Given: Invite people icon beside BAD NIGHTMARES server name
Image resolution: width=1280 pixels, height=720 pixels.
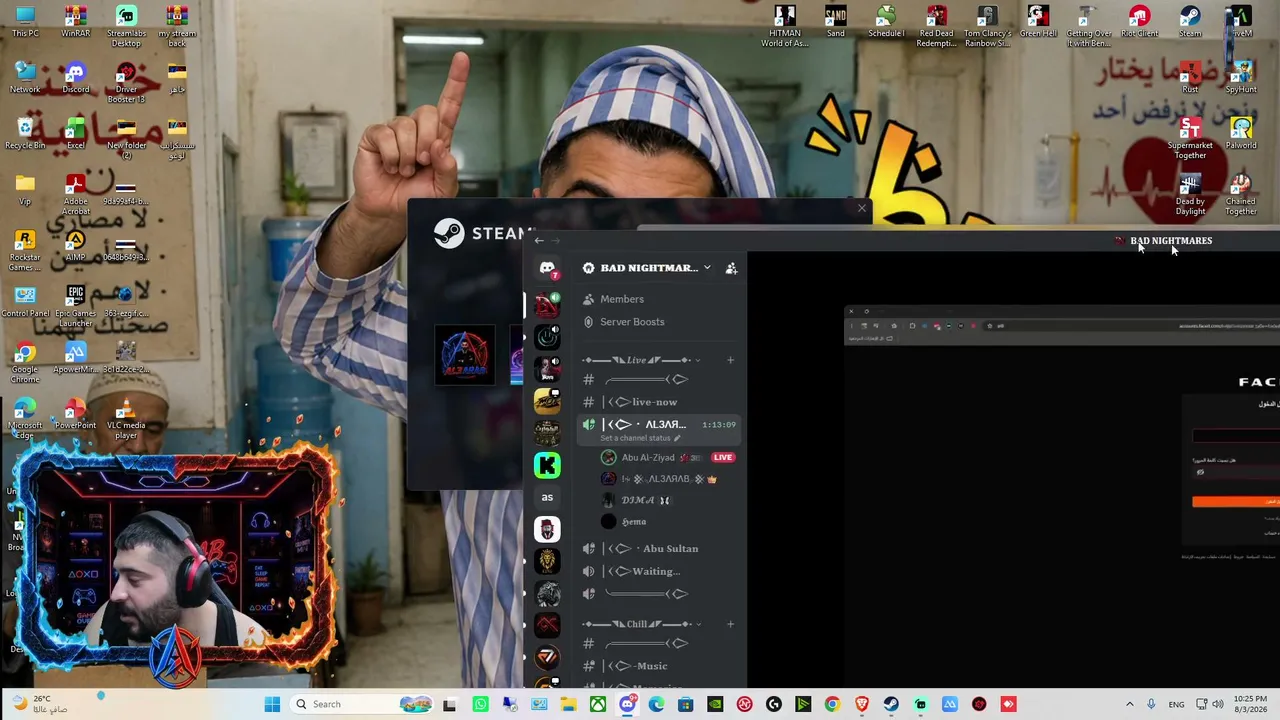Looking at the screenshot, I should click(x=731, y=268).
